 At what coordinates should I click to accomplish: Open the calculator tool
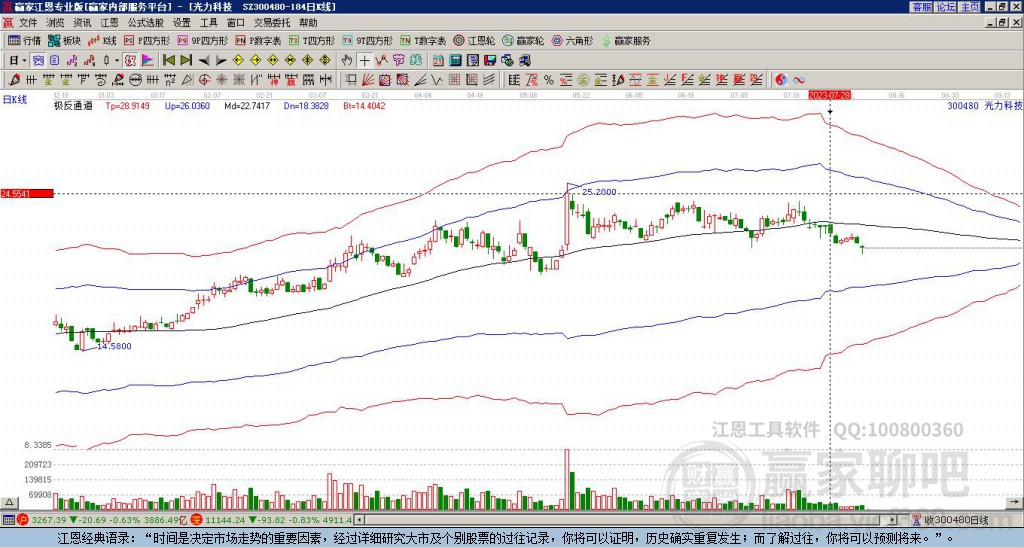[455, 61]
